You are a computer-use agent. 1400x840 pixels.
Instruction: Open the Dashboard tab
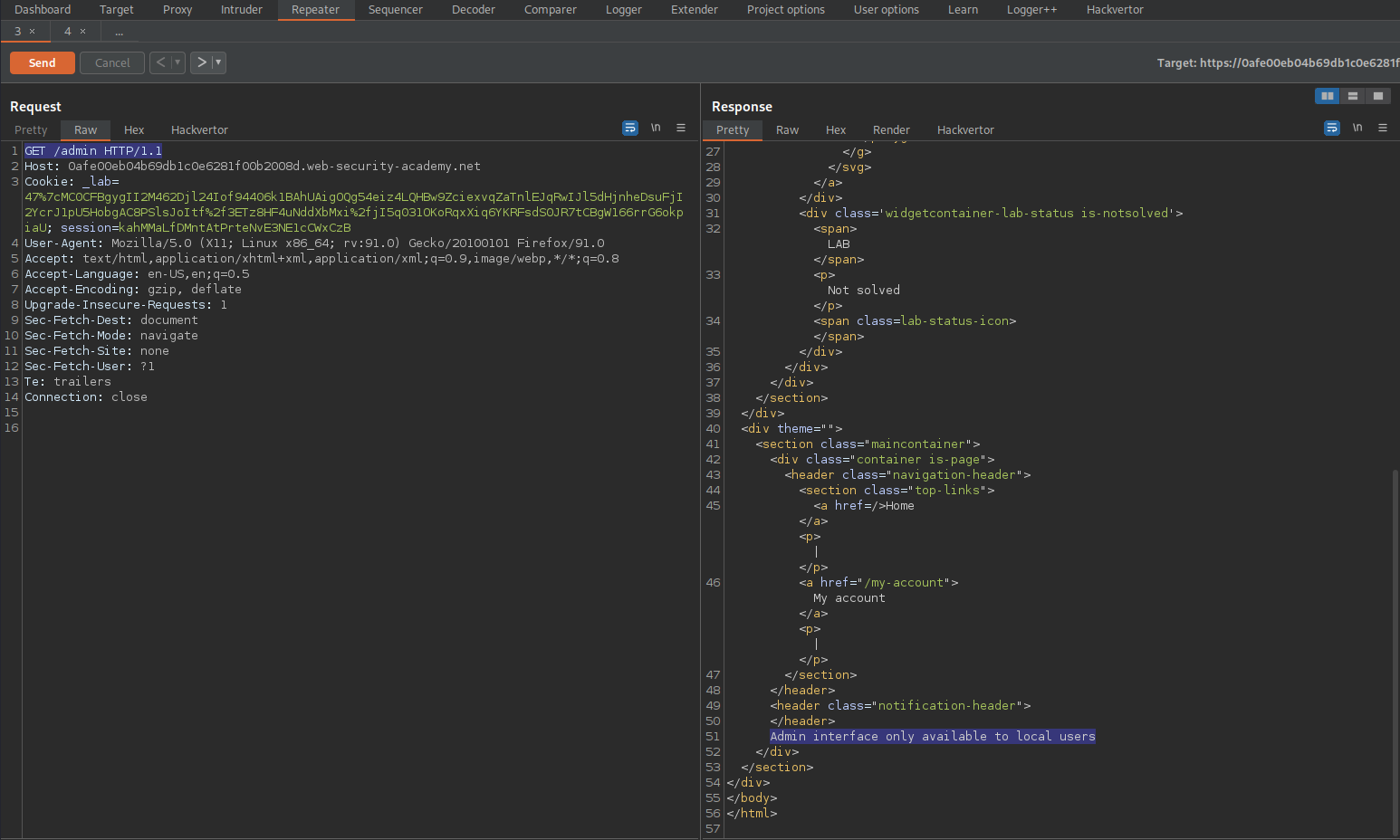[x=43, y=10]
